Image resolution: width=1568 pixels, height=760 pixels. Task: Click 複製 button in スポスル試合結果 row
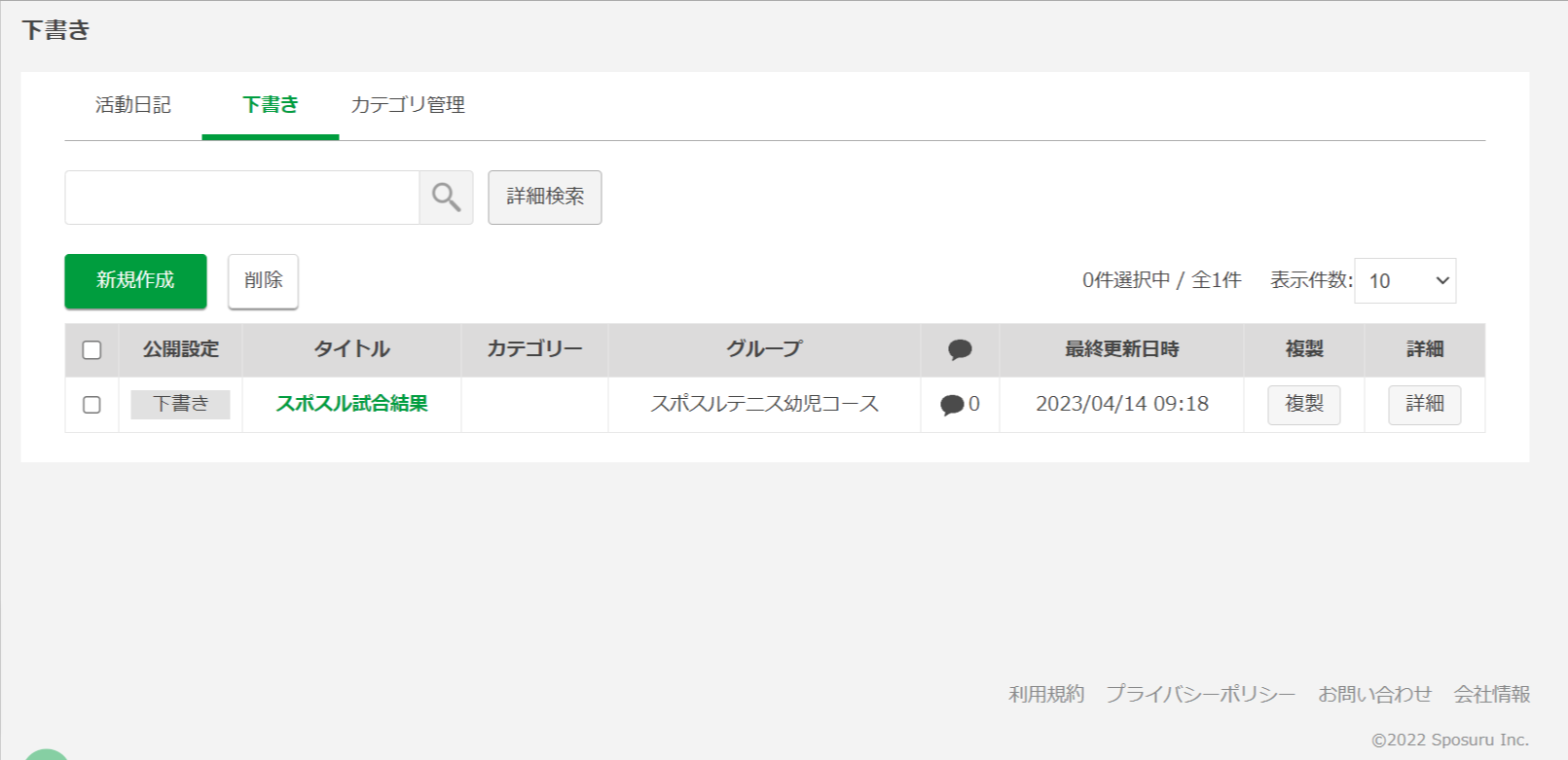[1304, 405]
